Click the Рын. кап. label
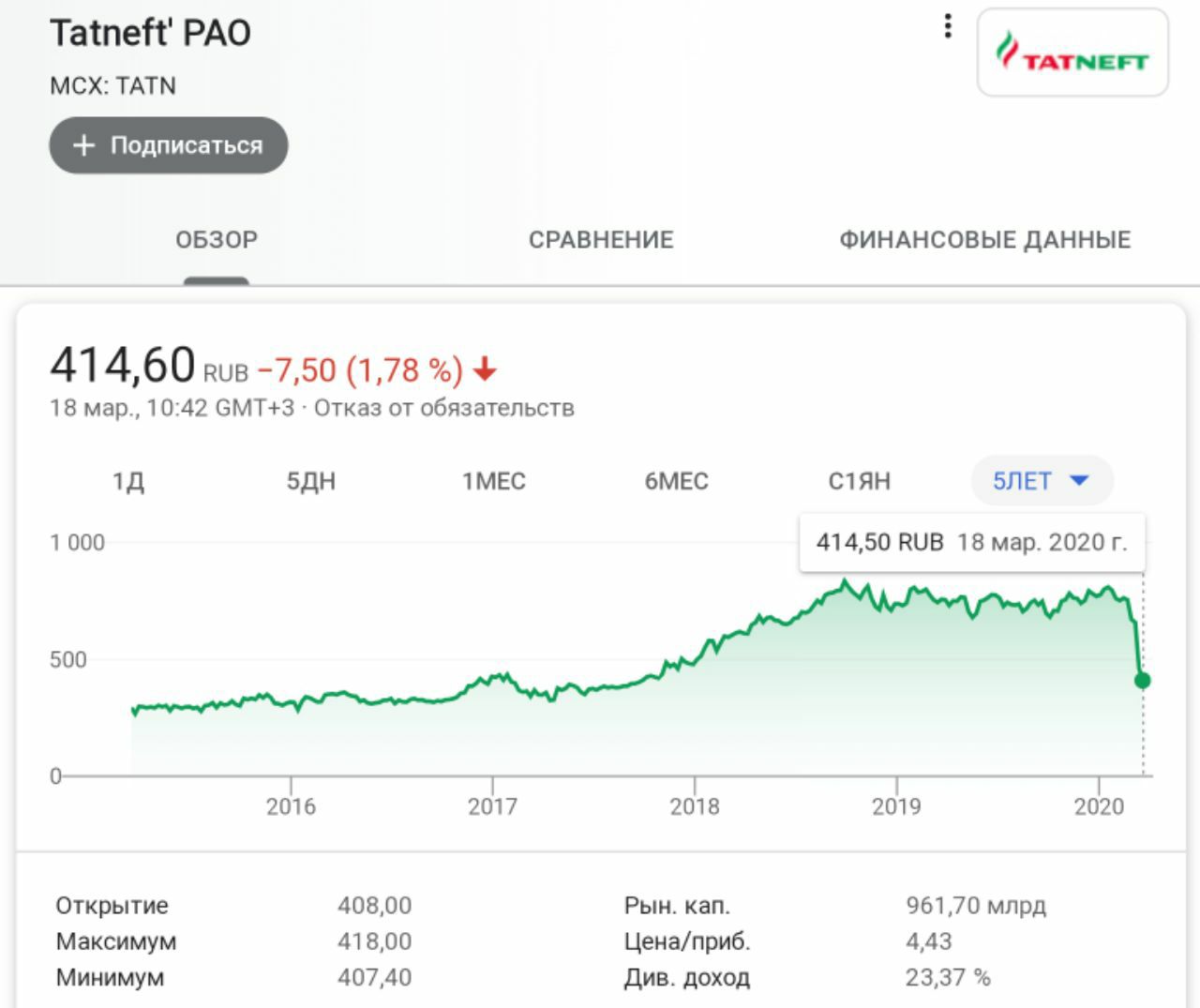The height and width of the screenshot is (1008, 1200). tap(677, 906)
